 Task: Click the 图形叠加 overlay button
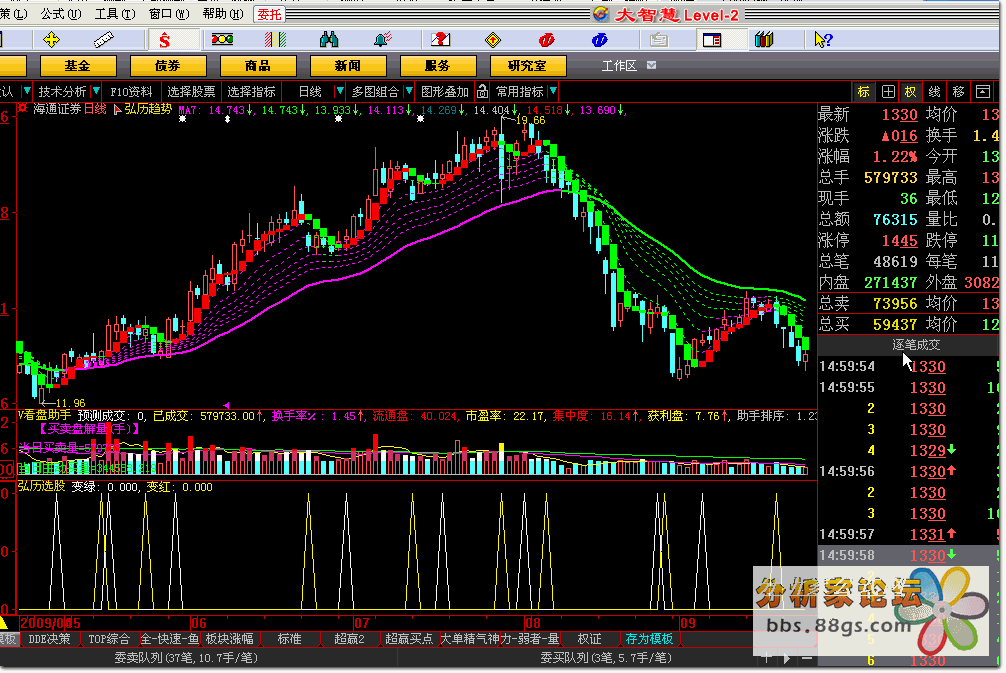445,92
